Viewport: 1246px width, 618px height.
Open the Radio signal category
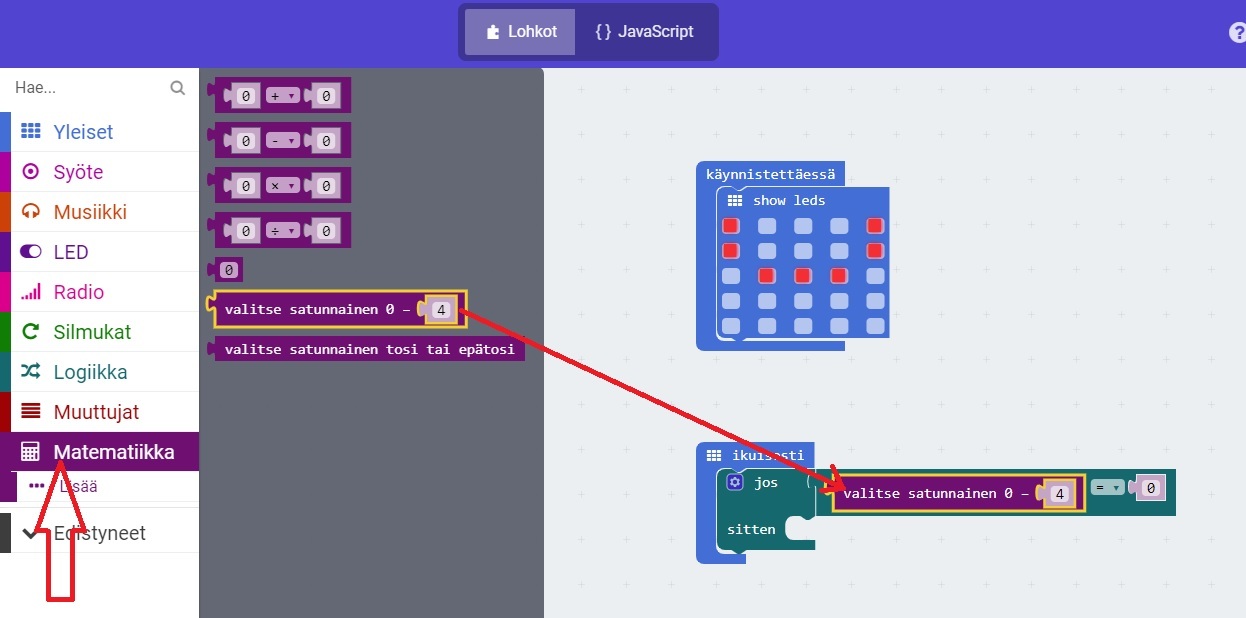coord(31,292)
